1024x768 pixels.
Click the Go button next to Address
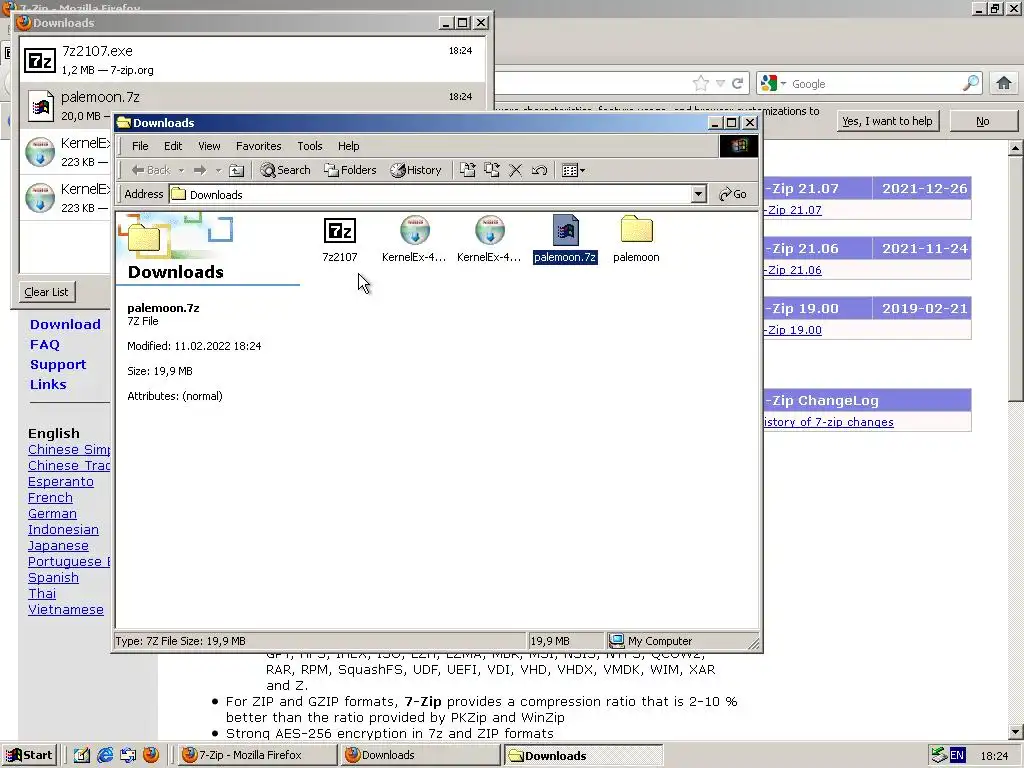(x=732, y=195)
